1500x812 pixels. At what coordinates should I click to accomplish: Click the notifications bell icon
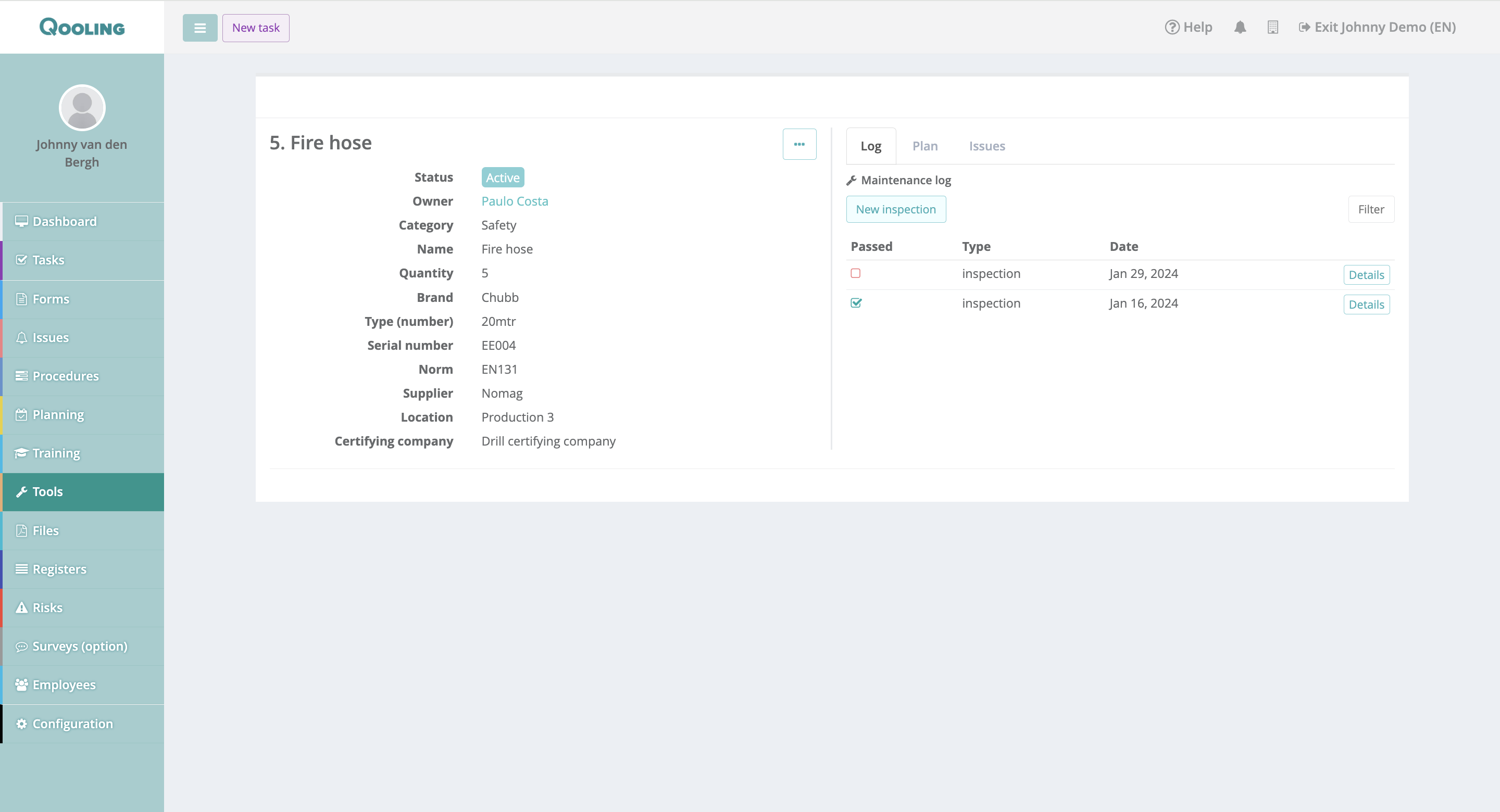tap(1240, 28)
